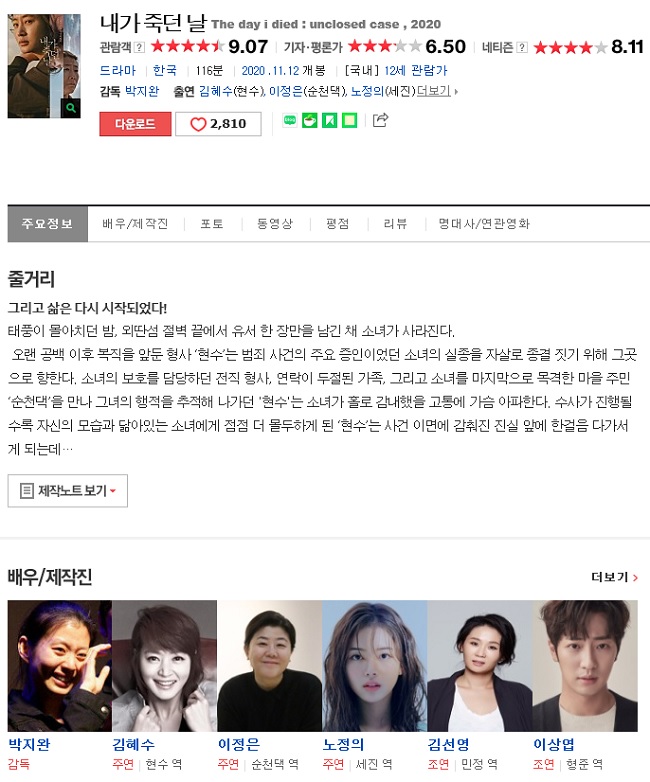Open the 평점 tab
The height and width of the screenshot is (782, 650).
(x=338, y=224)
